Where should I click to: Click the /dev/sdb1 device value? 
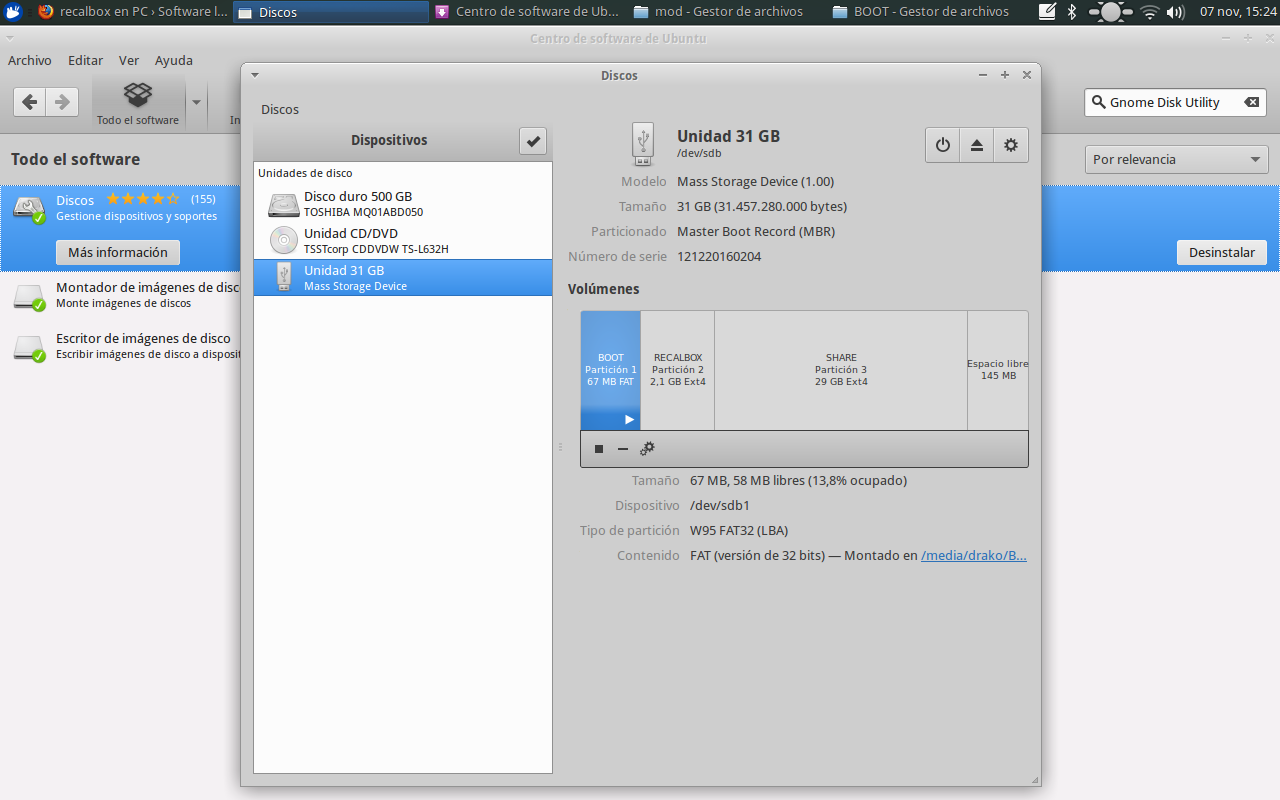click(720, 506)
